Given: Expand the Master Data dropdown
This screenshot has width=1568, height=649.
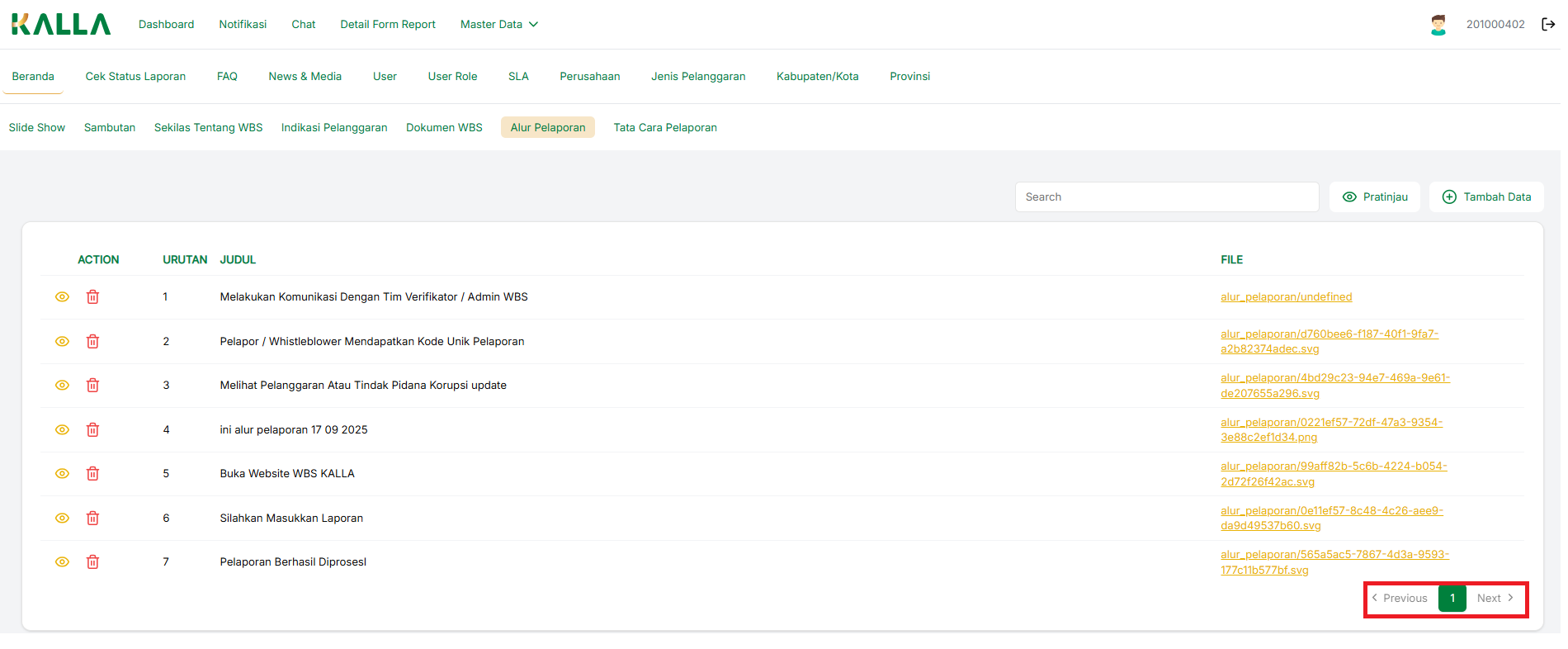Looking at the screenshot, I should coord(498,25).
